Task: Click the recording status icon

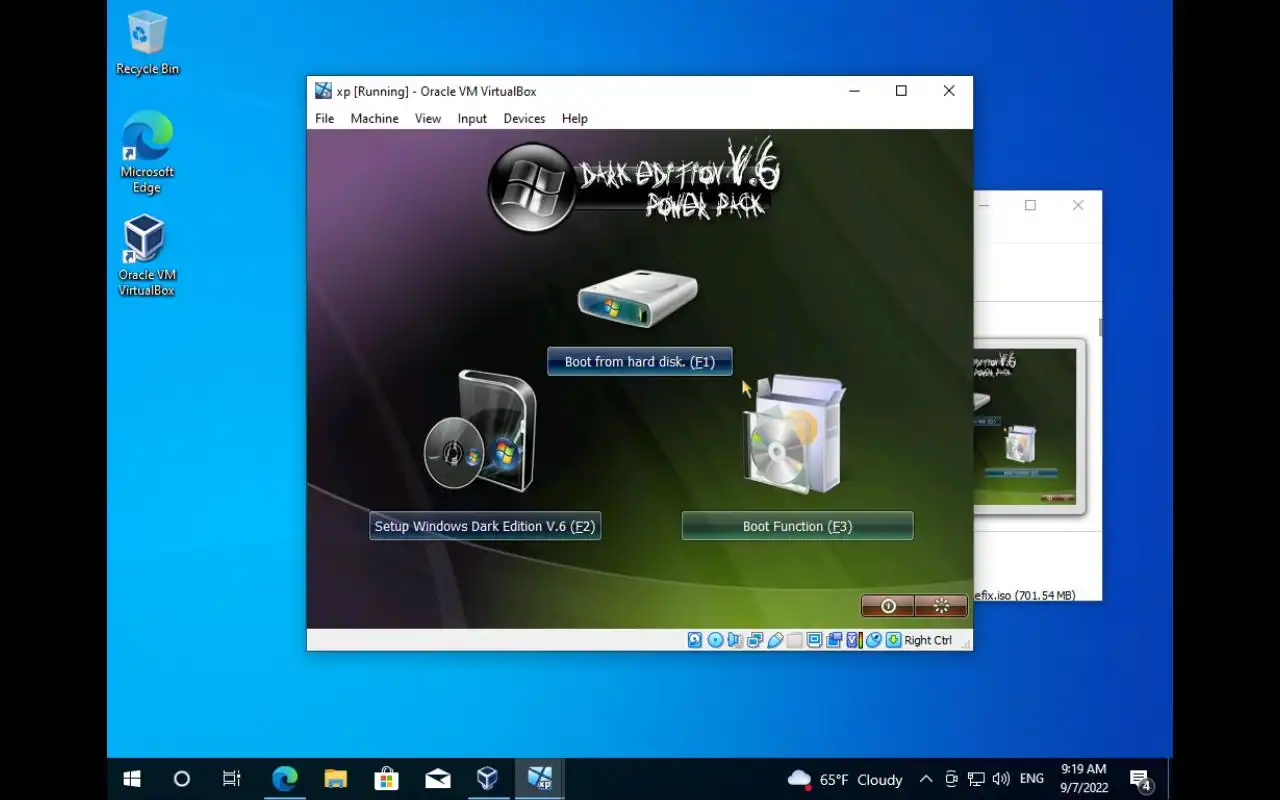Action: click(834, 640)
